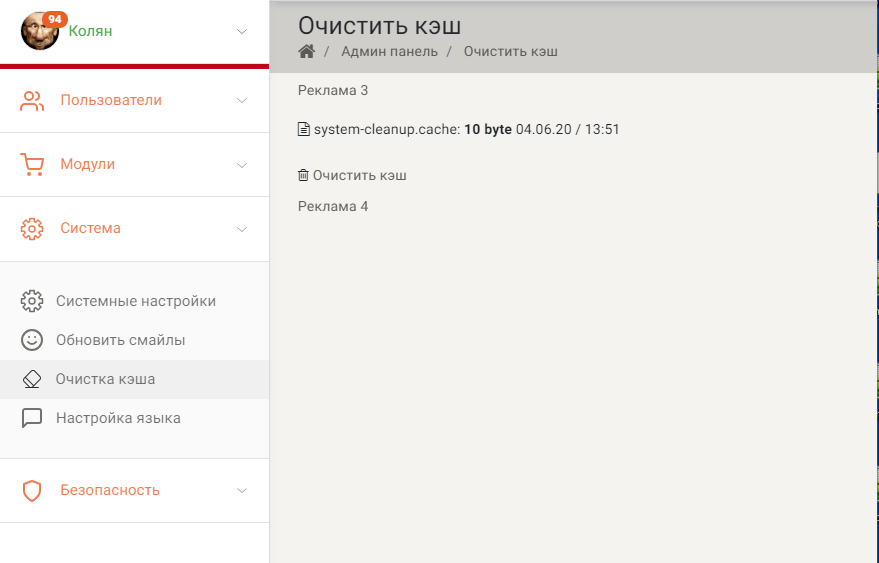Click the eraser icon for Очистка кэша

[32, 379]
